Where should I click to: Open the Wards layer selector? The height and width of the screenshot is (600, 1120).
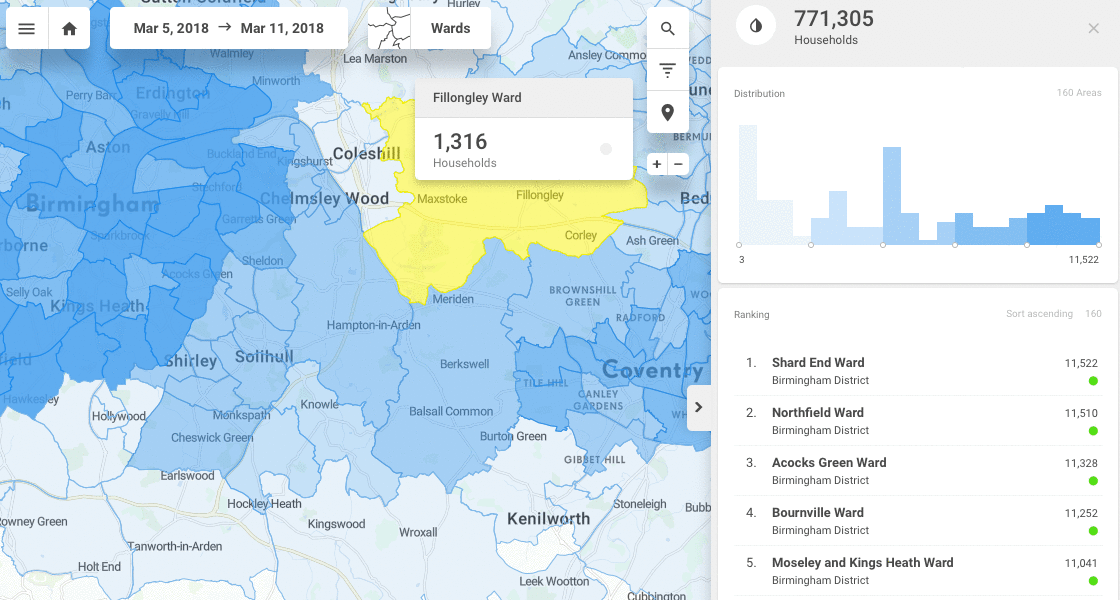click(452, 28)
